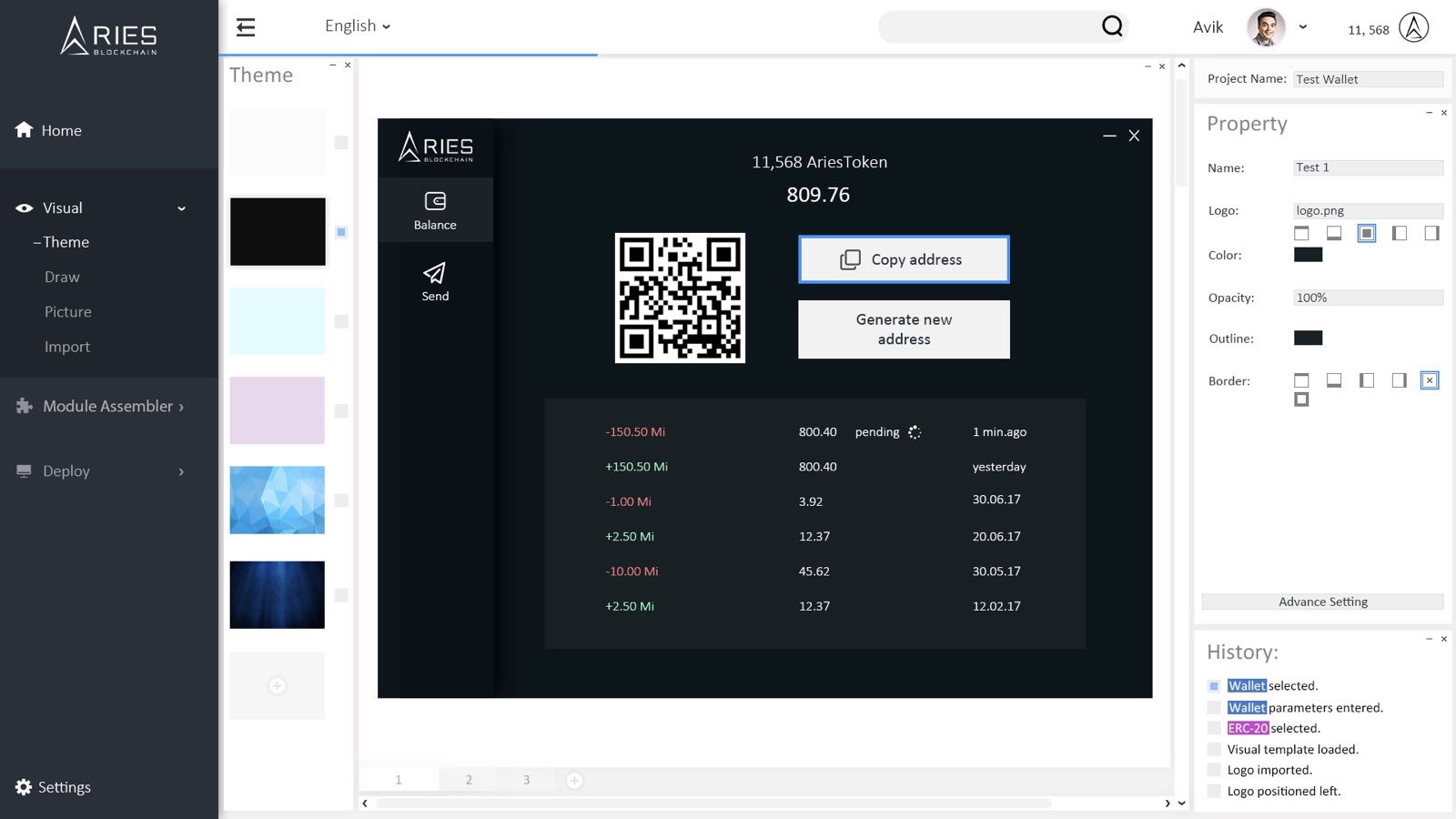Toggle history checkbox for Logo imported
1456x819 pixels.
coord(1214,770)
